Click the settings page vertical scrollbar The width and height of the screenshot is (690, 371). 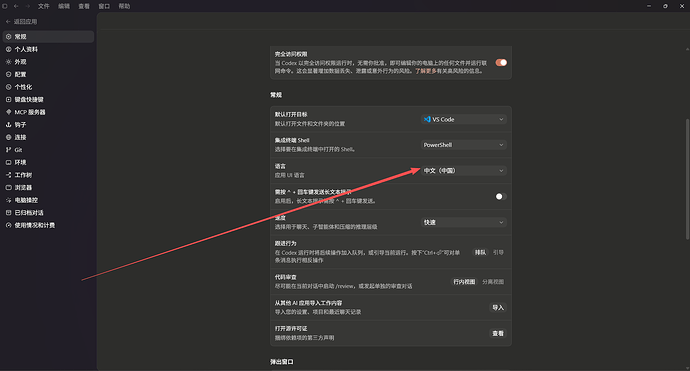687,179
